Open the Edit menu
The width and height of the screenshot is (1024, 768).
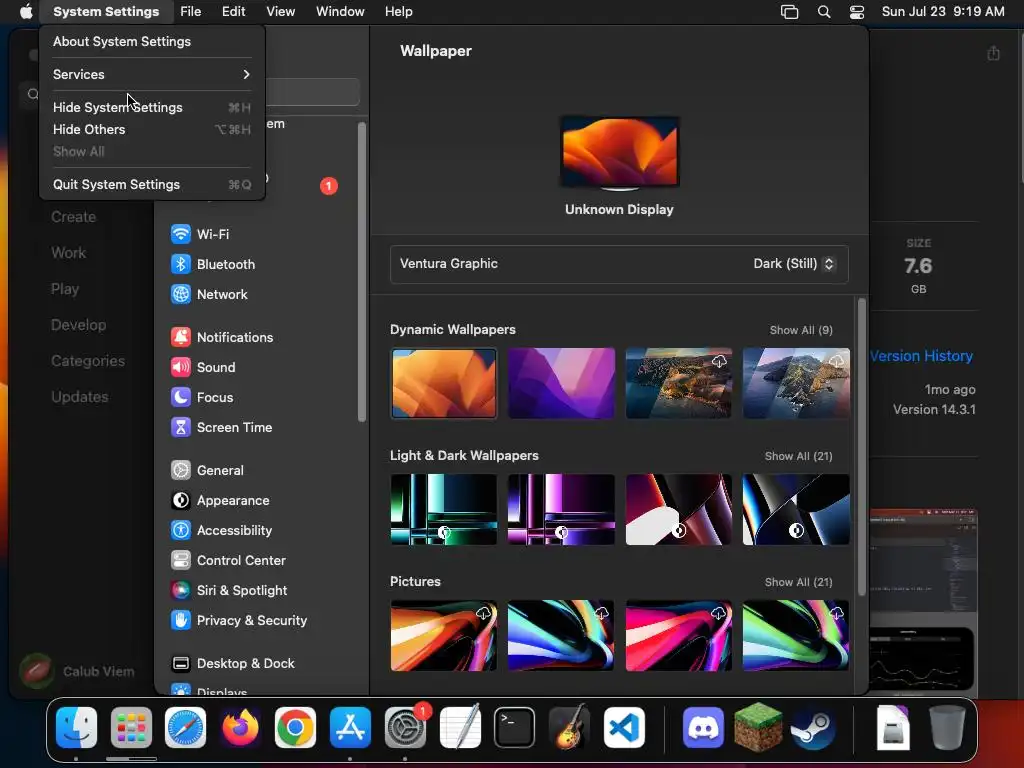click(x=233, y=12)
